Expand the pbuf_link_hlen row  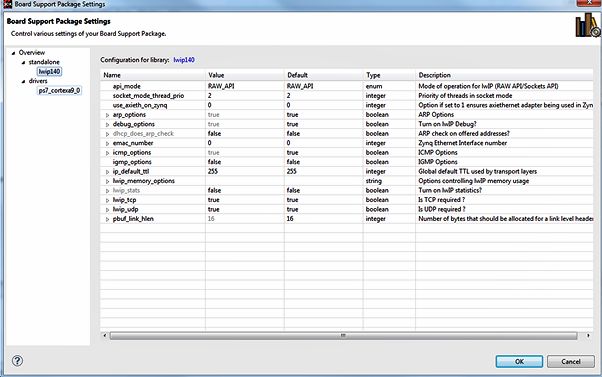coord(108,219)
